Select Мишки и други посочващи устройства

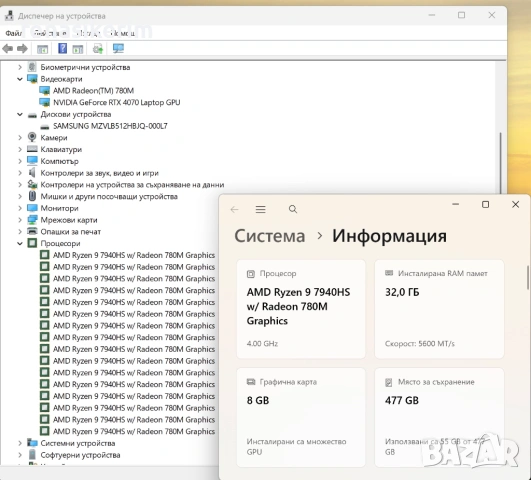109,196
